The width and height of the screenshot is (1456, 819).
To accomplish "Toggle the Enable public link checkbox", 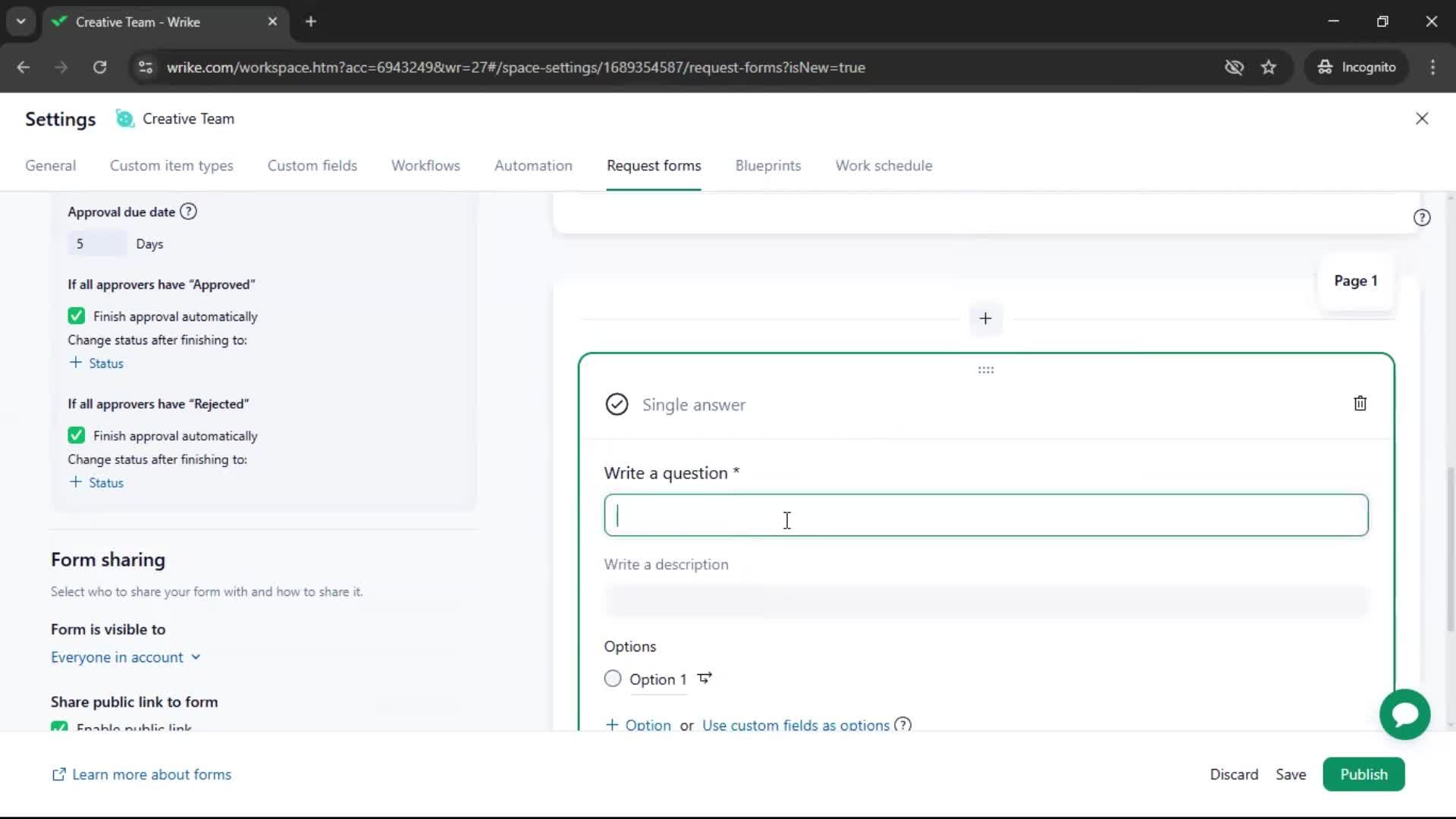I will click(59, 726).
